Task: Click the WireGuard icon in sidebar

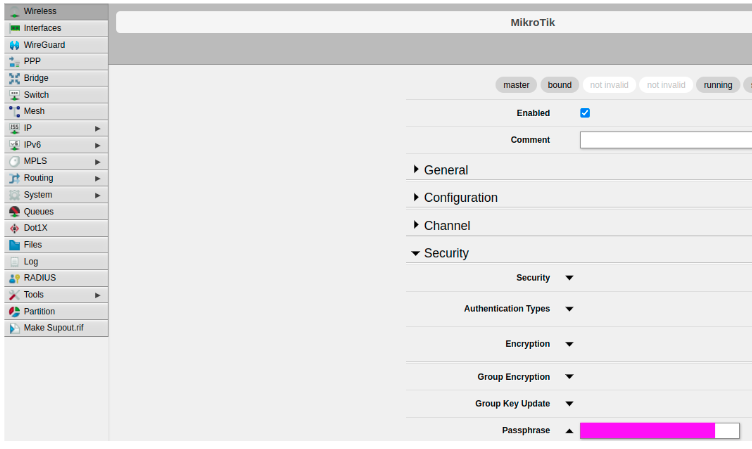Action: tap(14, 45)
